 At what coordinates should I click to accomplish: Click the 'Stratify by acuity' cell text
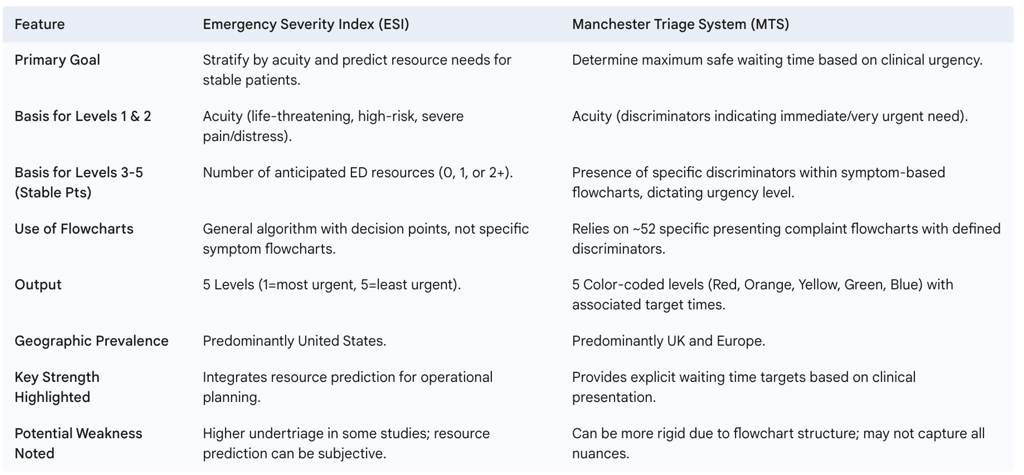point(357,70)
